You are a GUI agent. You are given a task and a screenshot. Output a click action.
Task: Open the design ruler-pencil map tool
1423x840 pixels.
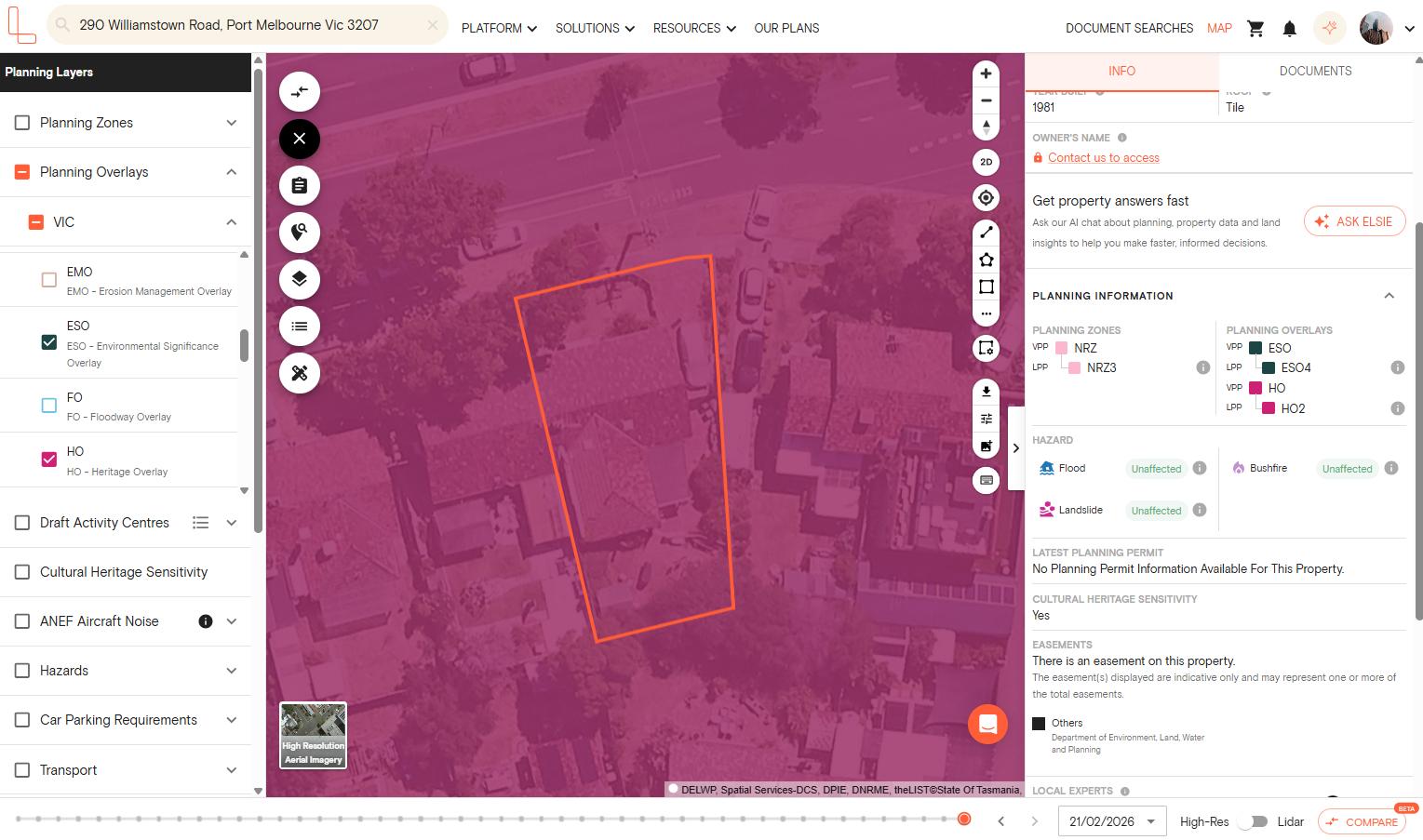(300, 373)
